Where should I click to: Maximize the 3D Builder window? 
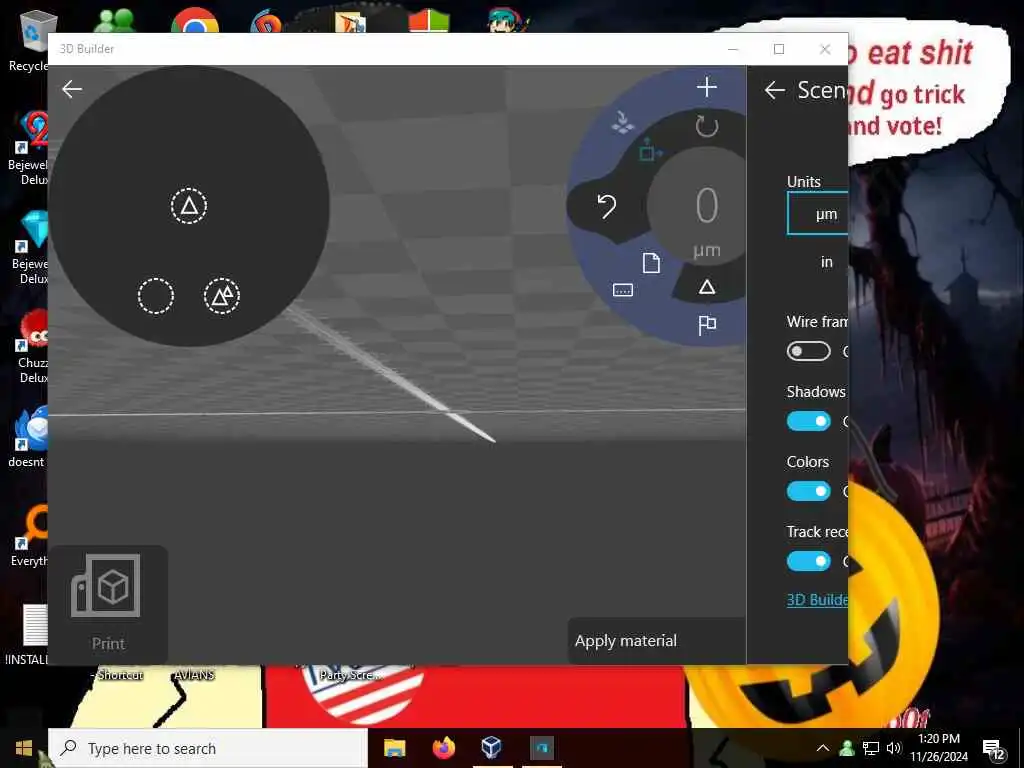[778, 49]
